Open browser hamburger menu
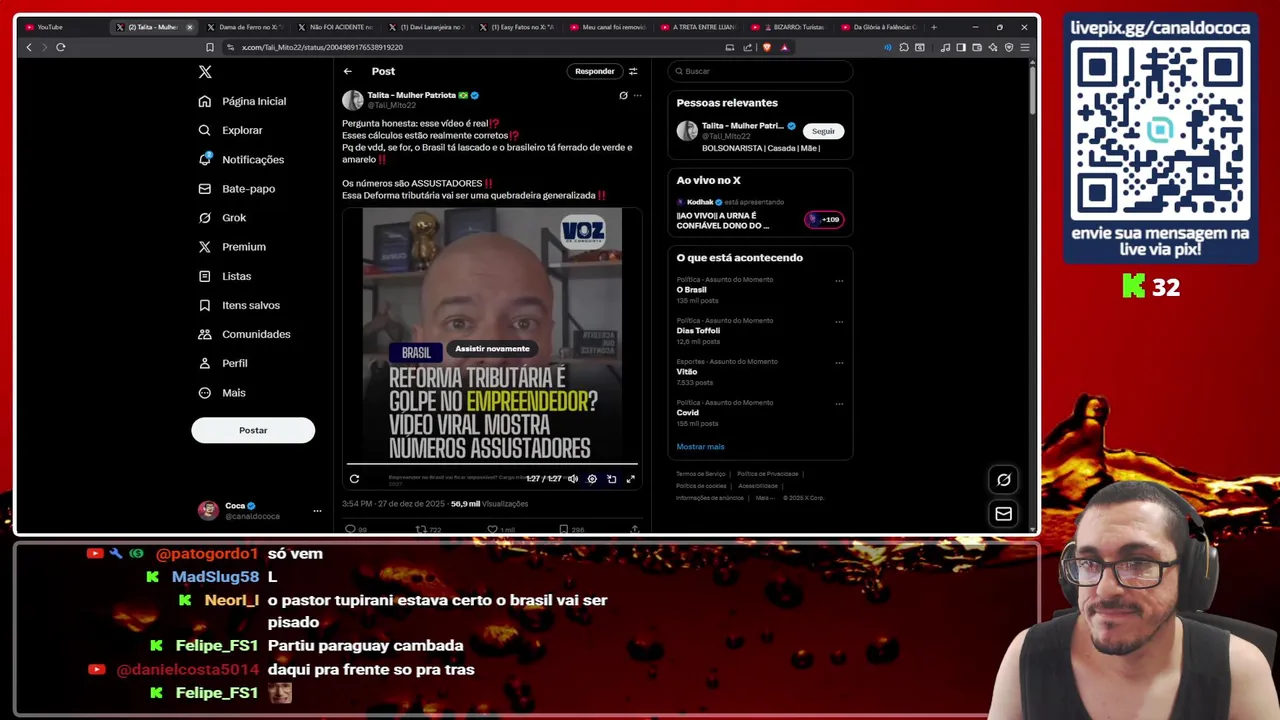Image resolution: width=1280 pixels, height=720 pixels. coord(1024,47)
